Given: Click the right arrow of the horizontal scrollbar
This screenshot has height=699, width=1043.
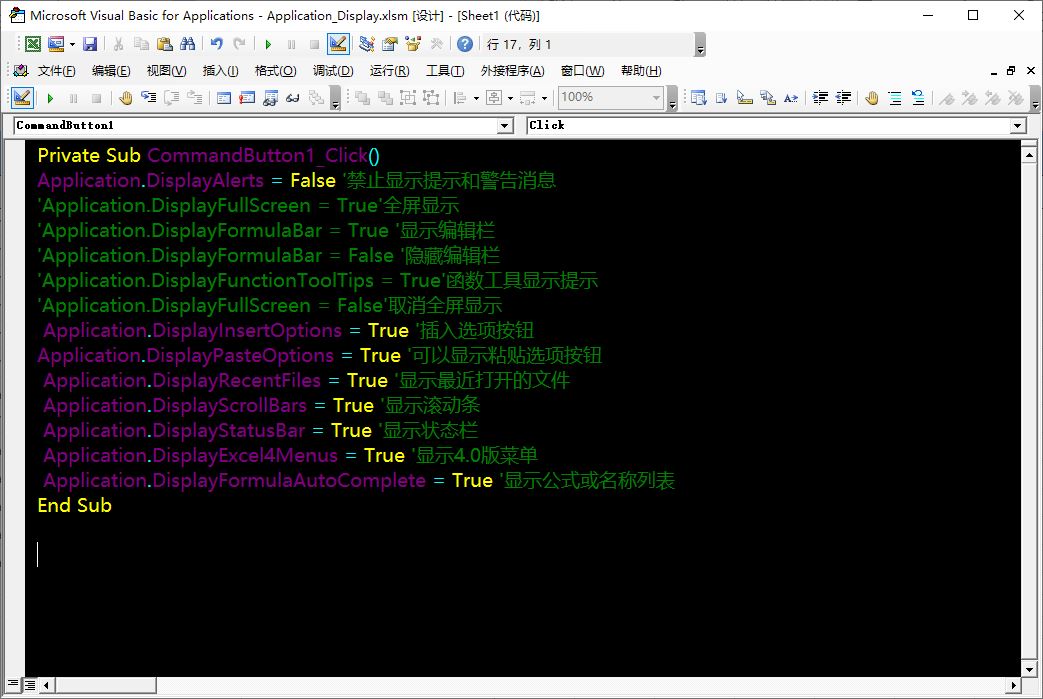Looking at the screenshot, I should (x=1013, y=684).
